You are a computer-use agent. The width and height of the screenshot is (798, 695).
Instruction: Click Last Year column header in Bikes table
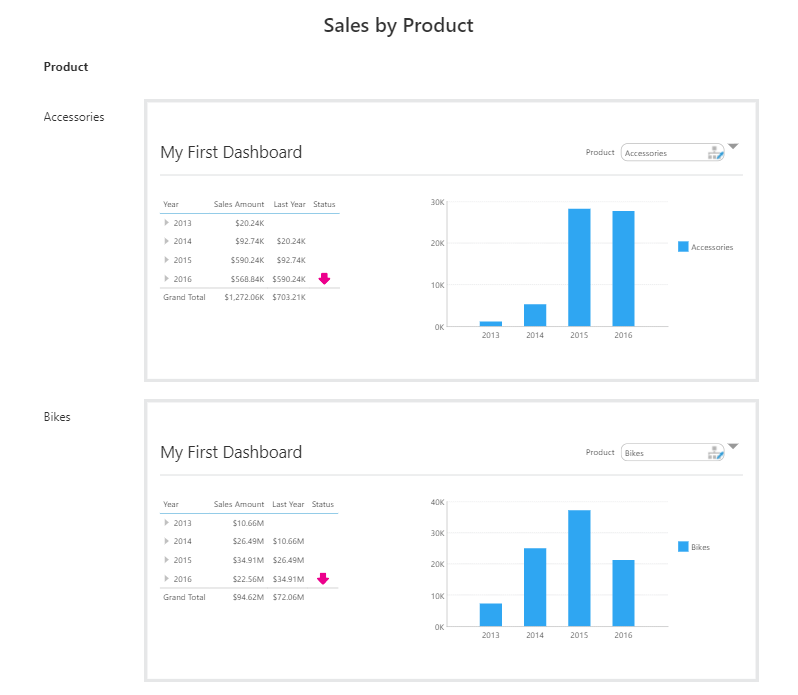289,504
